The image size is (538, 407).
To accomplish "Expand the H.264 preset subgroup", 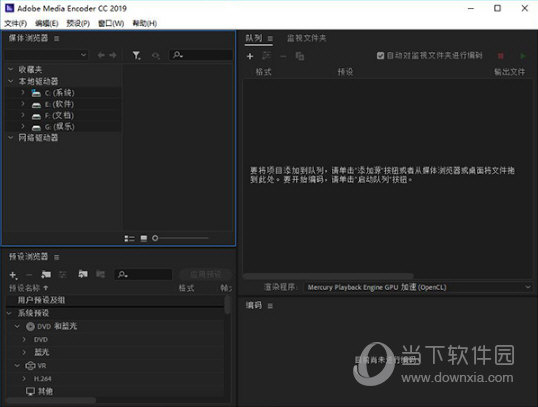I will point(24,378).
